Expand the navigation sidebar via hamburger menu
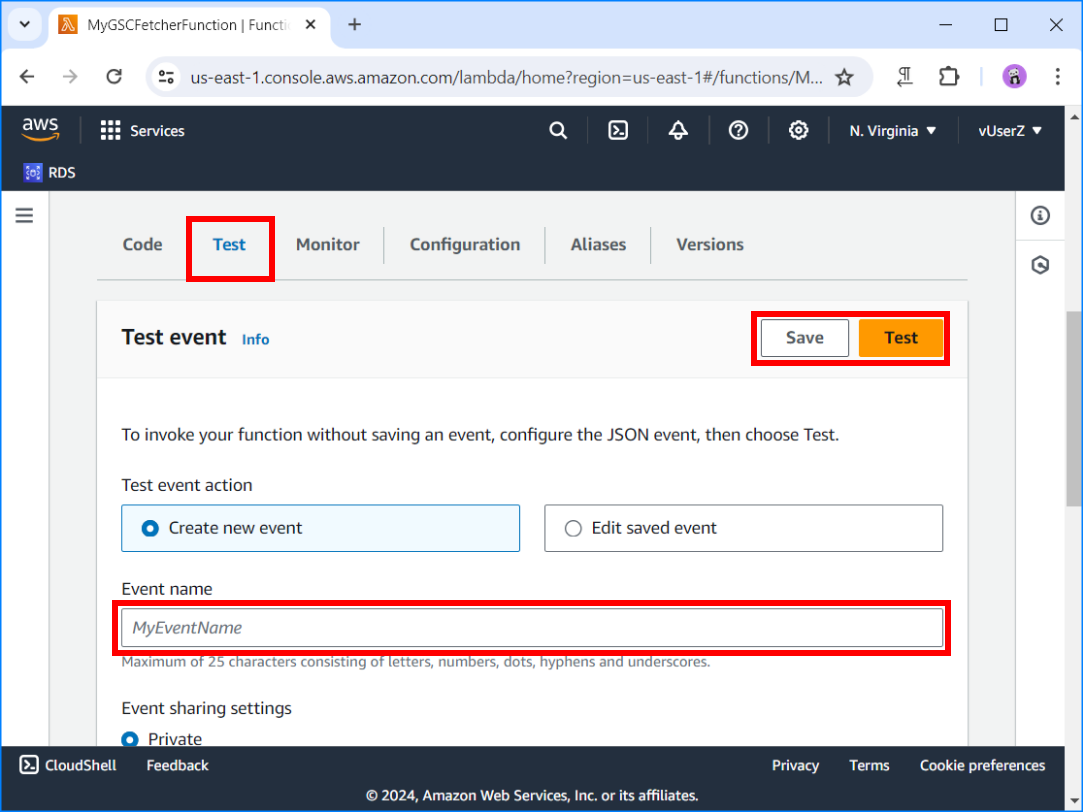 (x=24, y=215)
